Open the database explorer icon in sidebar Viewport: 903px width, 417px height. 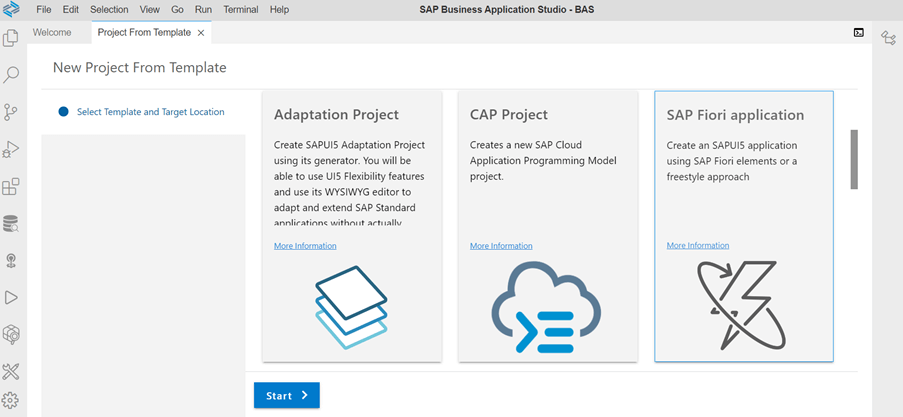coord(11,223)
